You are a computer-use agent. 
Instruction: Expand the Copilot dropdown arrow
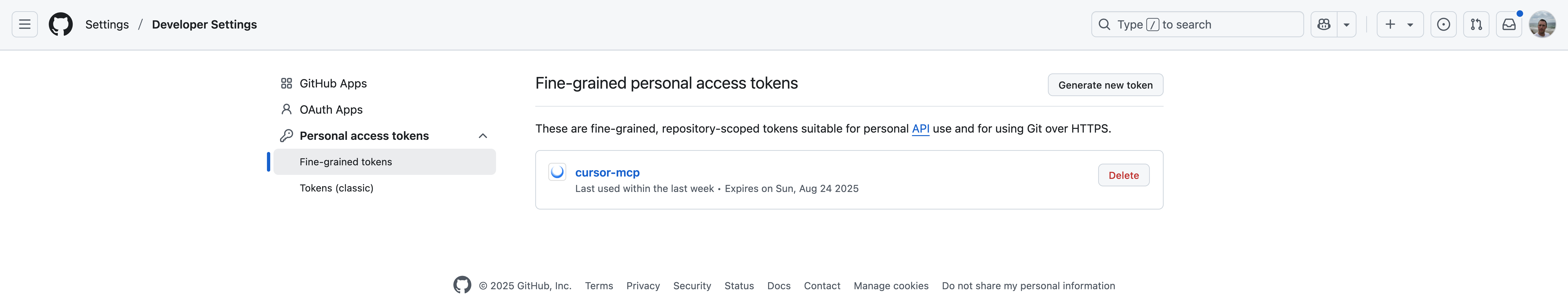[1346, 24]
